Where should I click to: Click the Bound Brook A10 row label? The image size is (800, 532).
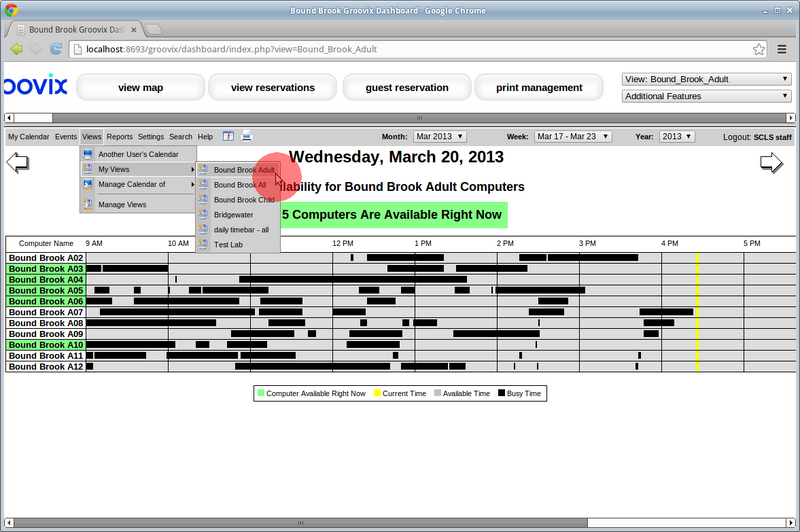[46, 345]
